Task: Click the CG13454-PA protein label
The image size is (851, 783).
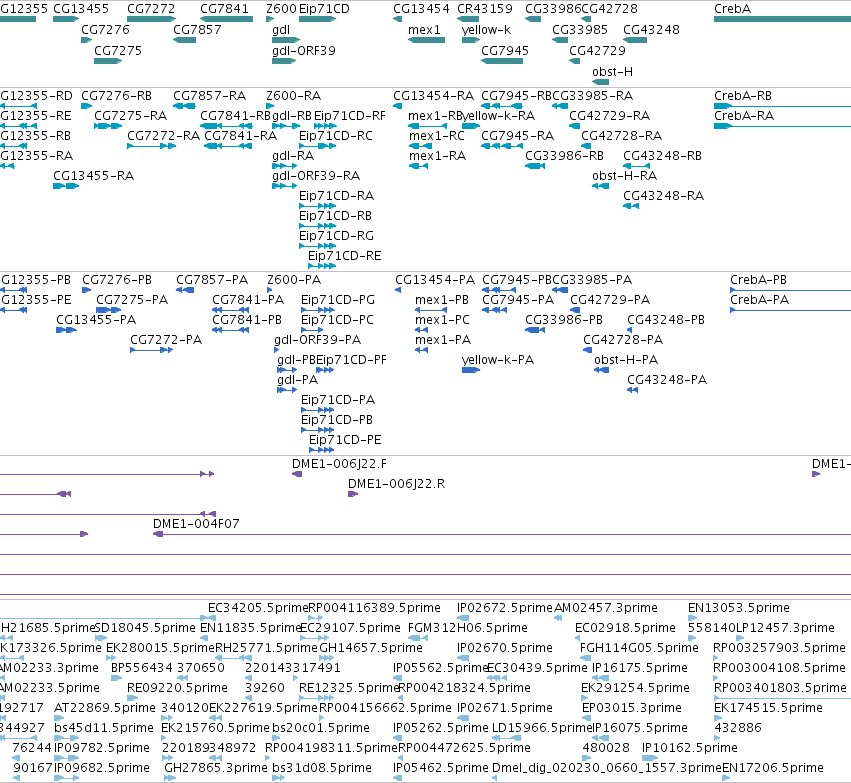Action: 435,279
